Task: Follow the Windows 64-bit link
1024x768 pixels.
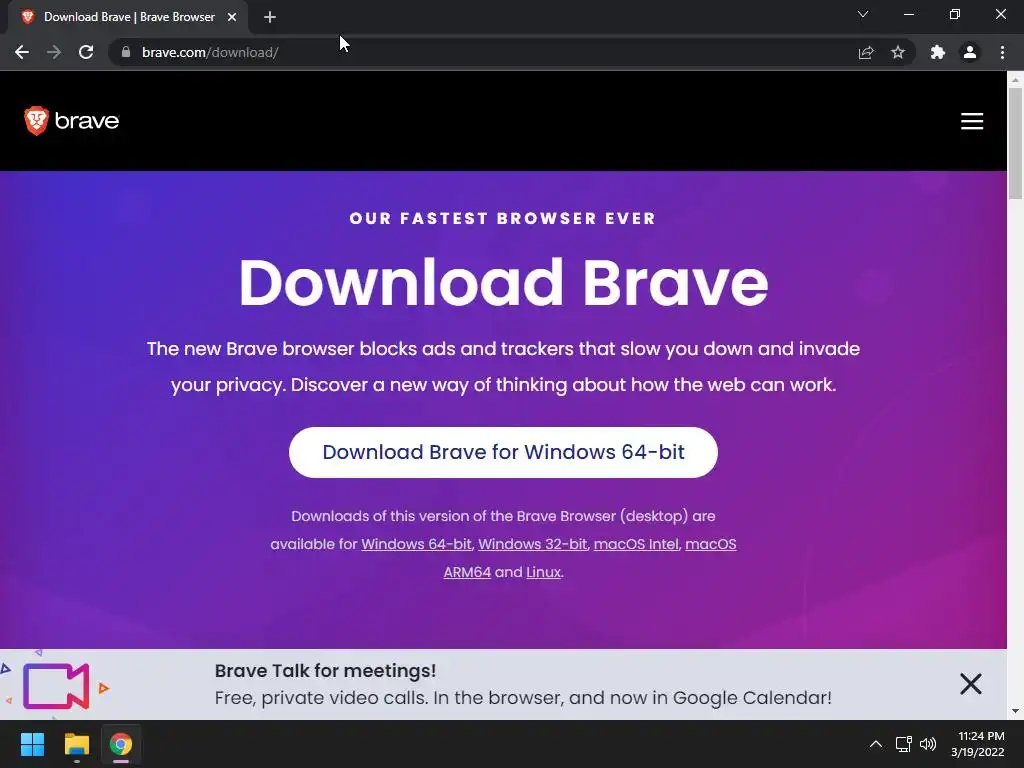Action: tap(416, 544)
